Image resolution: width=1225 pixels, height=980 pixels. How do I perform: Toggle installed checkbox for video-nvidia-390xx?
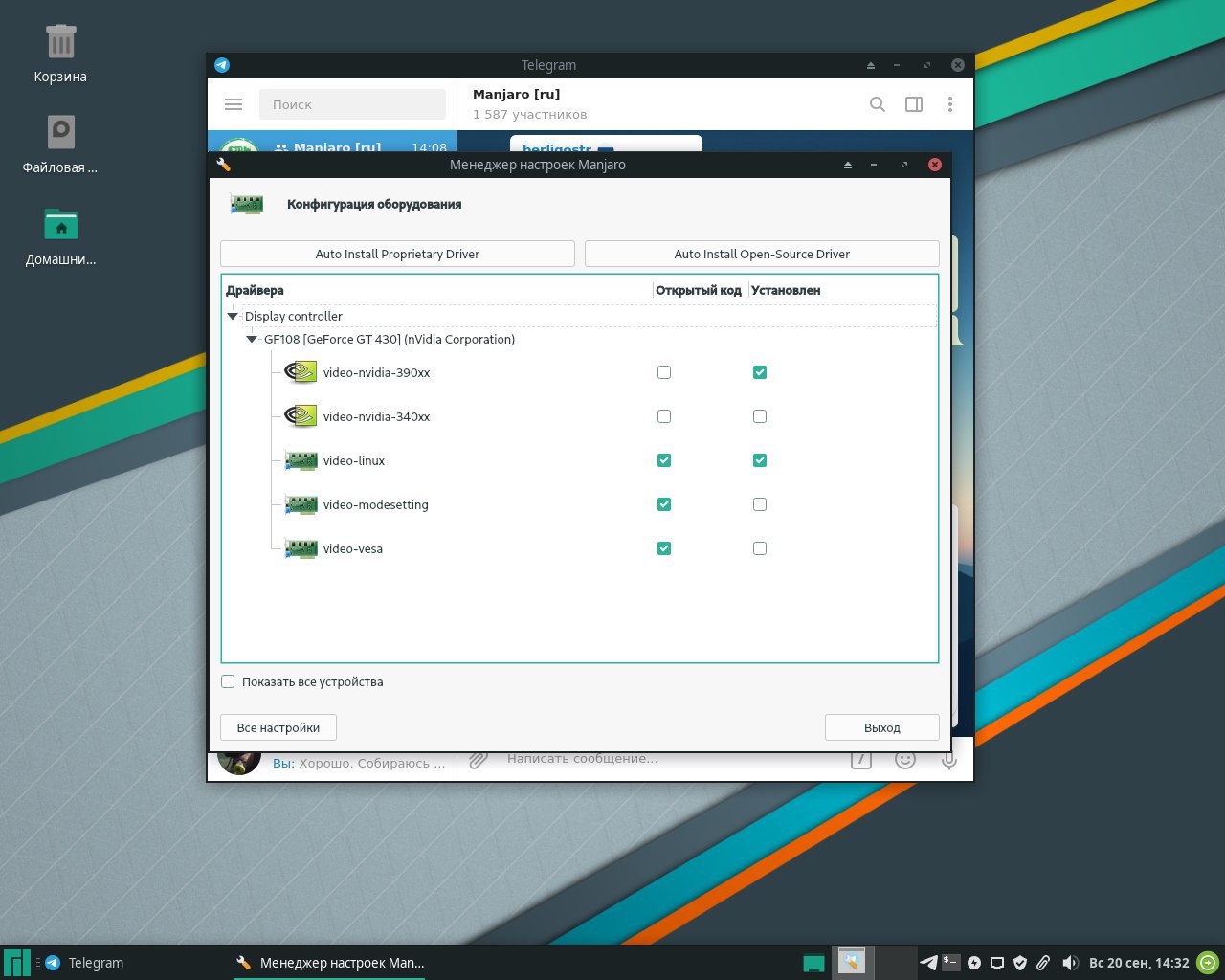[x=760, y=372]
